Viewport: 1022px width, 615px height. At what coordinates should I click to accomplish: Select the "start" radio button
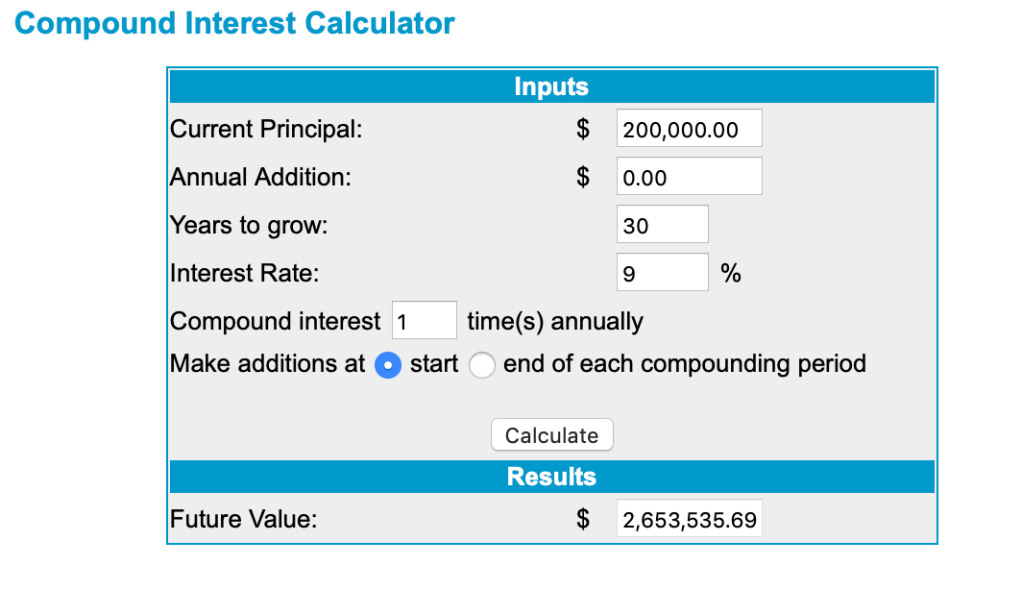coord(386,365)
